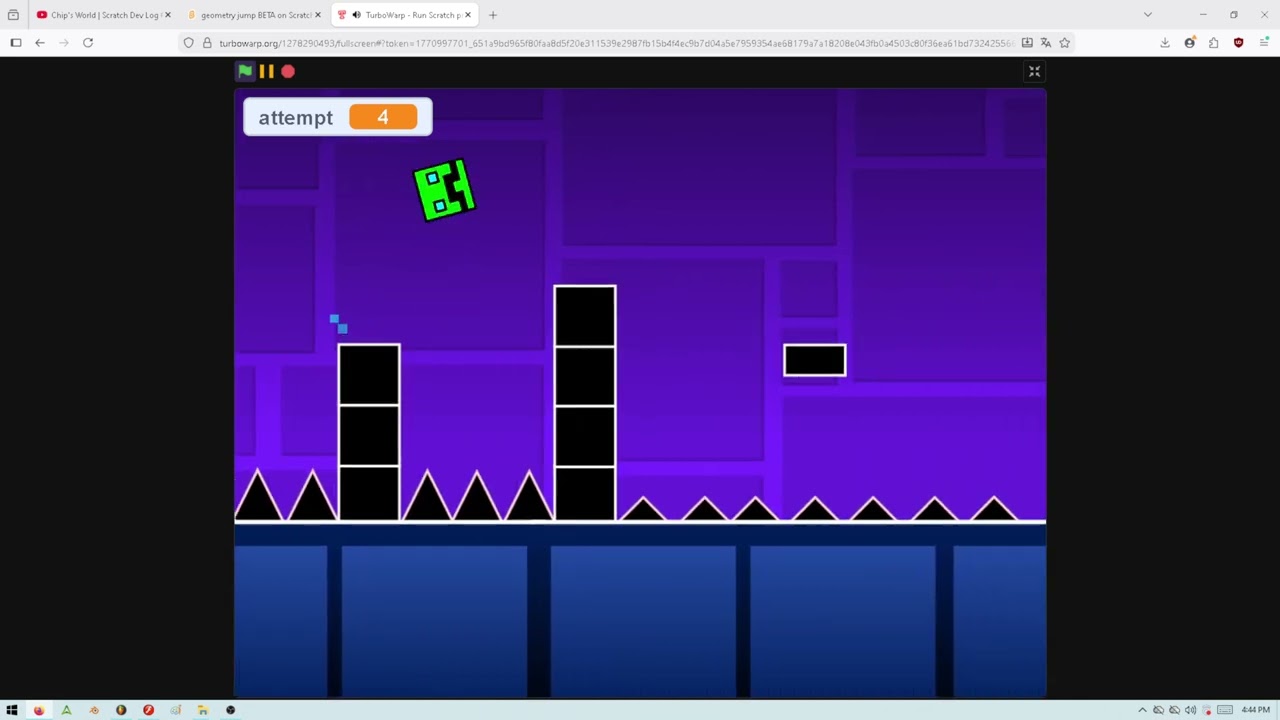Click the green flag to start the project
Screen dimensions: 1280x720
point(245,71)
